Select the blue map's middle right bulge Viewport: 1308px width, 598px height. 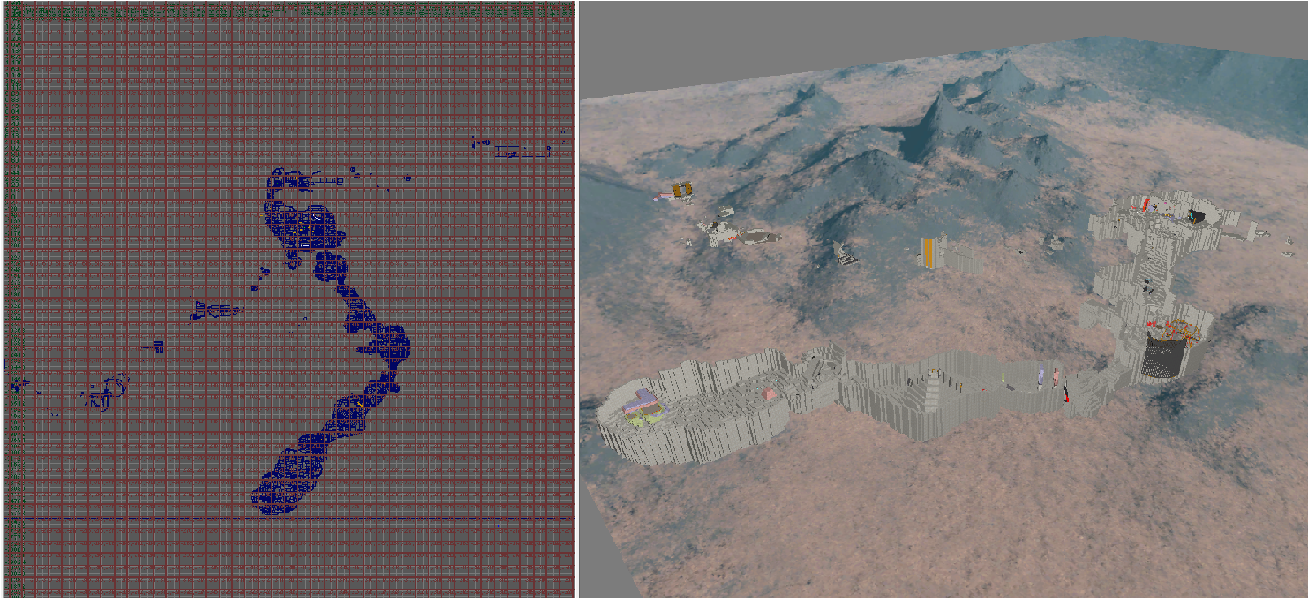393,342
